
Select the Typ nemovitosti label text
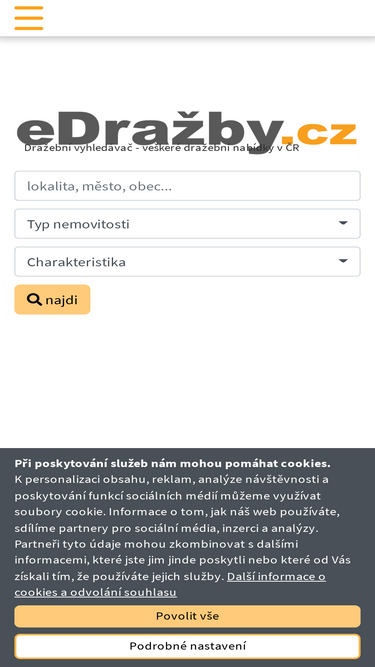78,224
